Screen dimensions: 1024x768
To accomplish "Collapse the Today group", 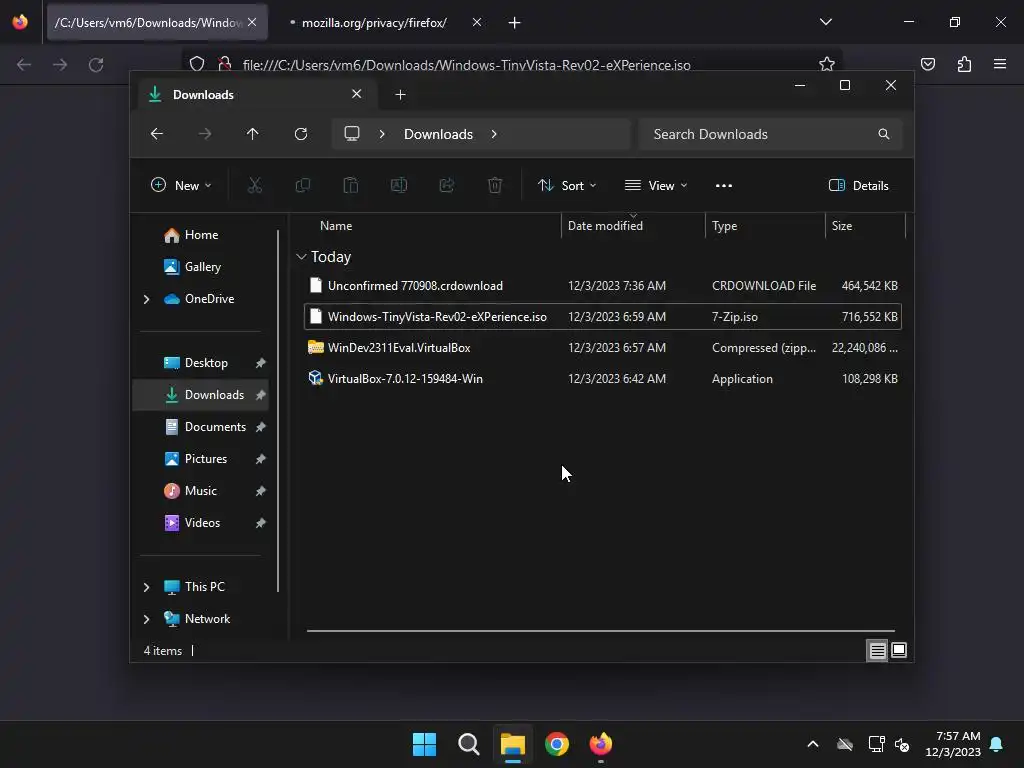I will (301, 257).
